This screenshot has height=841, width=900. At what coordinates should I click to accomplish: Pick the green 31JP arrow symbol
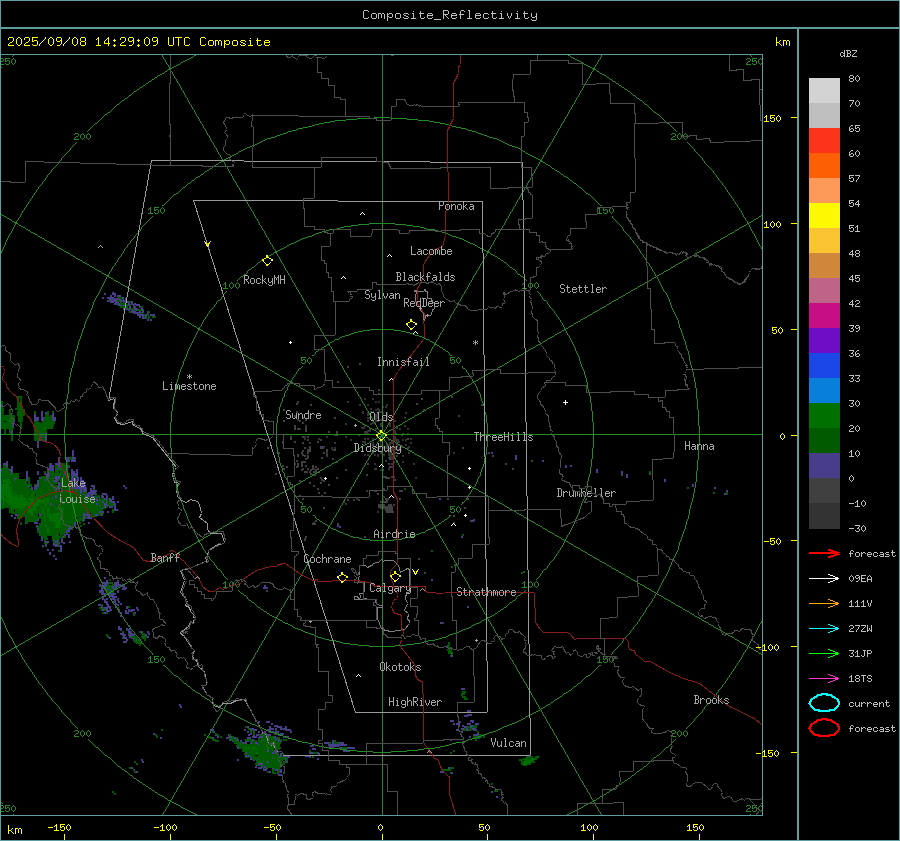824,653
